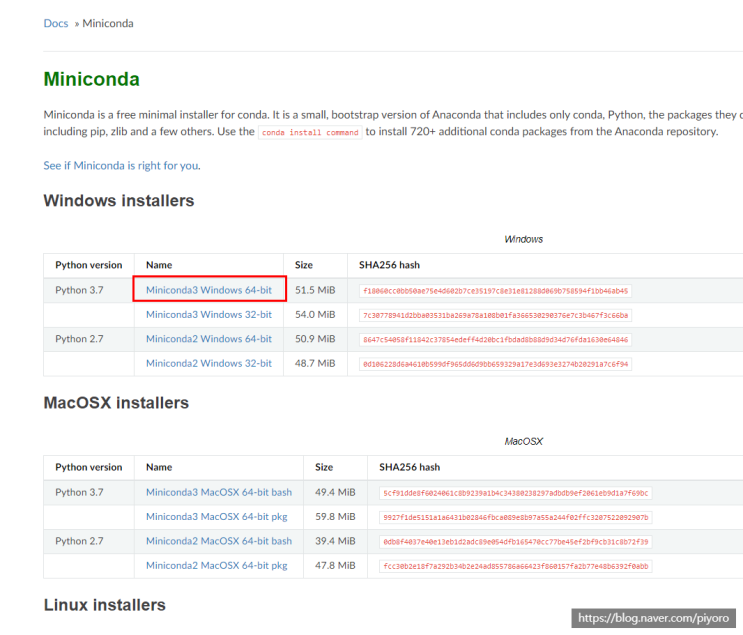This screenshot has width=743, height=635.
Task: Download Miniconda2 Windows 32-bit installer
Action: pos(208,363)
